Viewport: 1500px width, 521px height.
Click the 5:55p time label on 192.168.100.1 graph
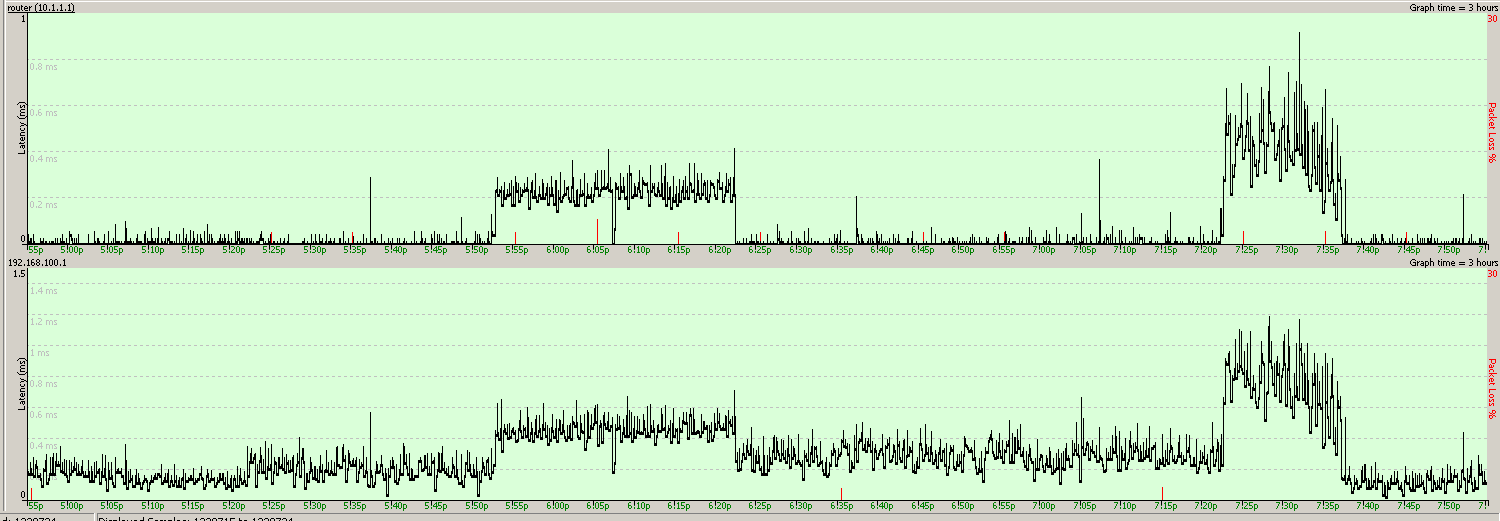click(x=516, y=506)
